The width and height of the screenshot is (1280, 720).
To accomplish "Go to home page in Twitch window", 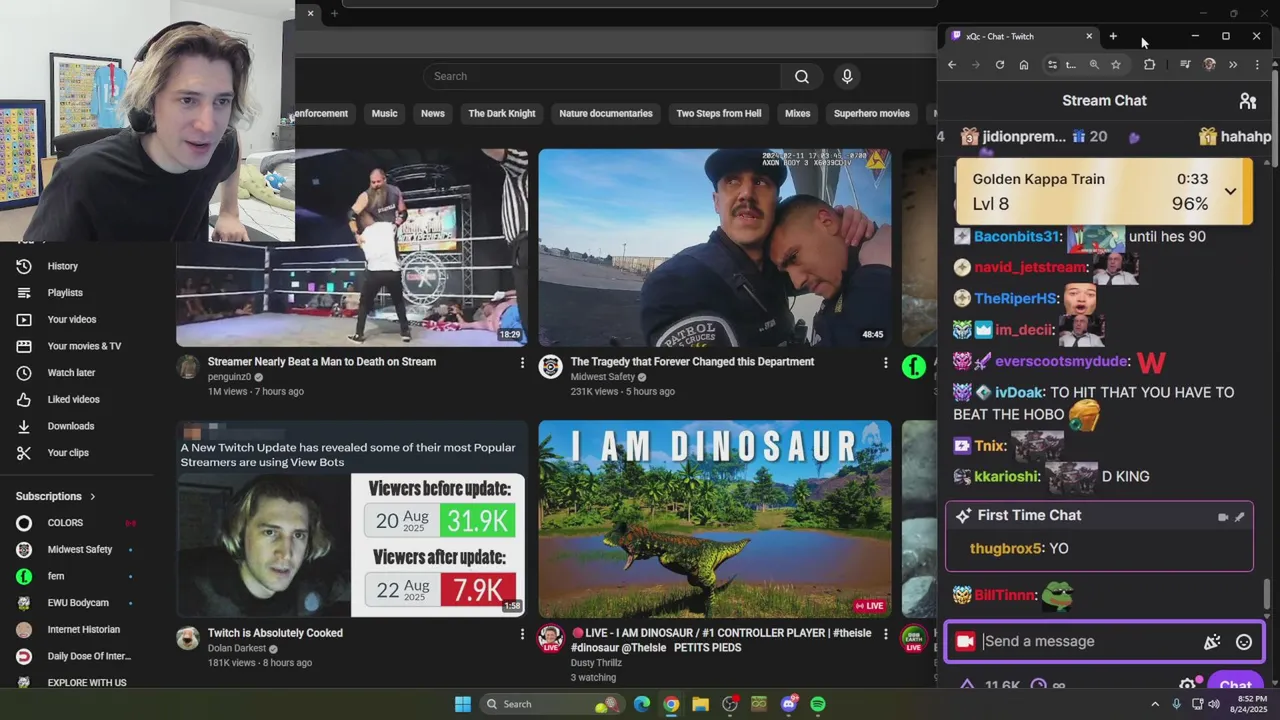I will [1024, 65].
